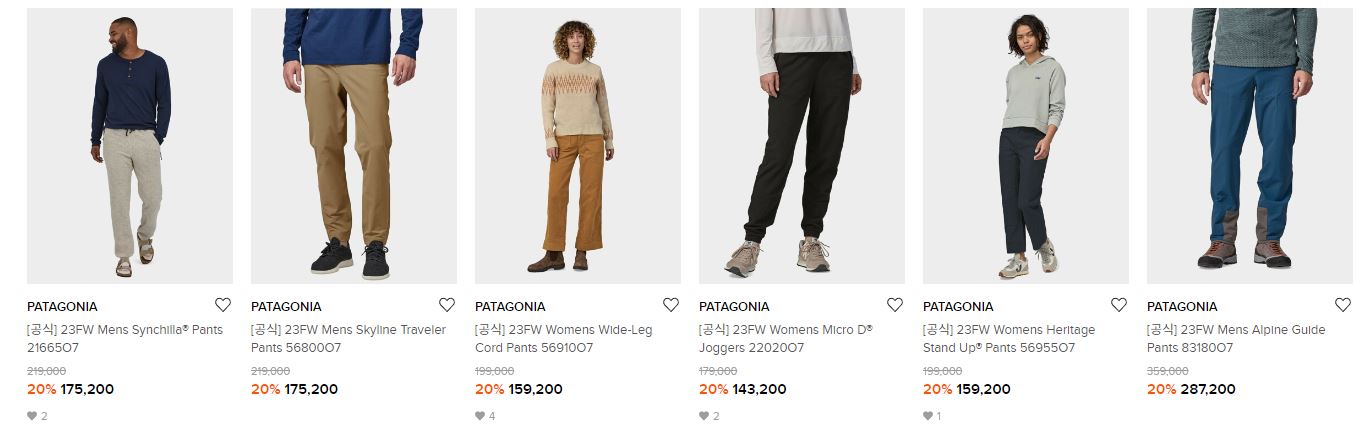Favorite the Womens Micro D Joggers
Image resolution: width=1357 pixels, height=431 pixels.
(x=895, y=305)
